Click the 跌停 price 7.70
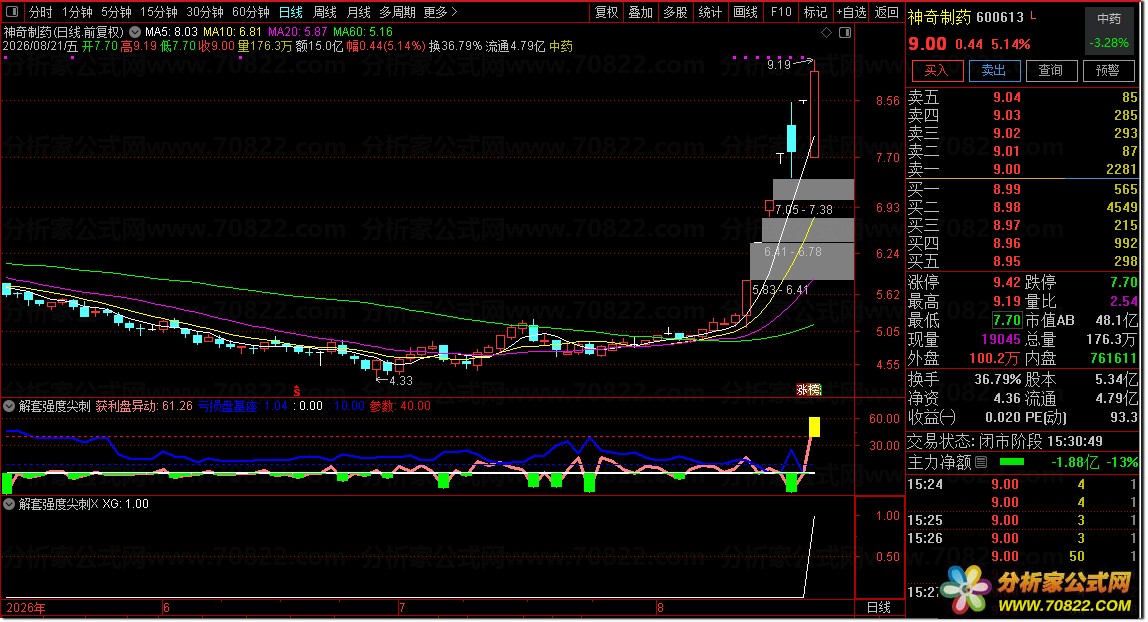 coord(1124,282)
